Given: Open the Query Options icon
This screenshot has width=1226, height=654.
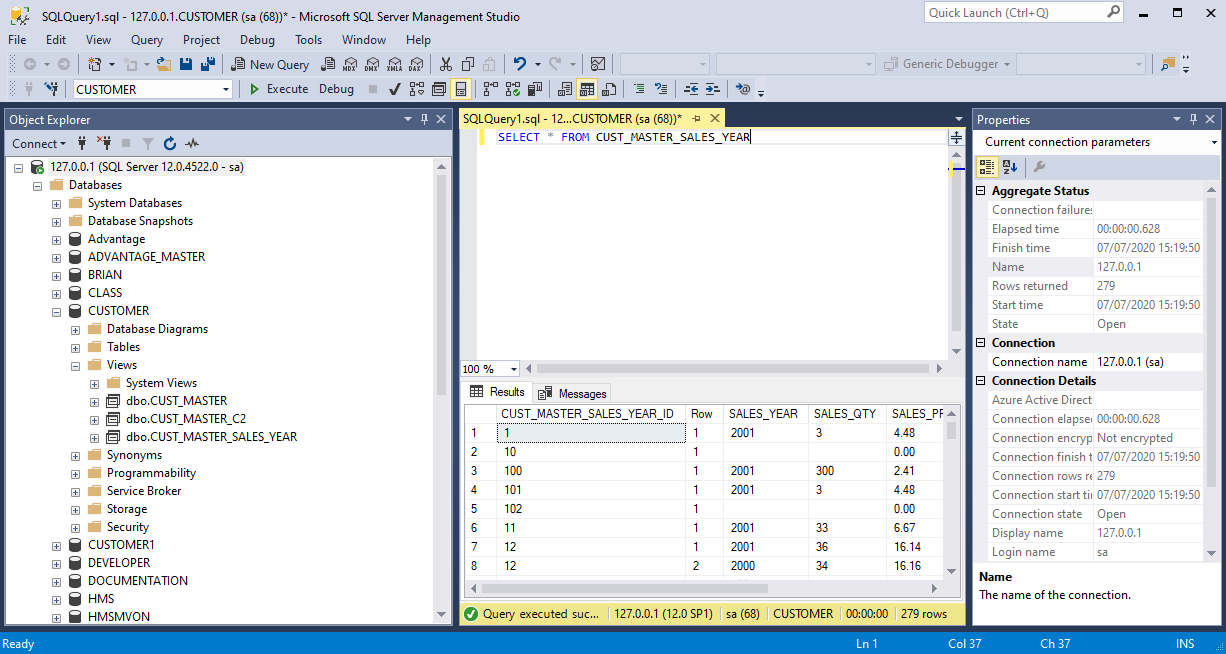Looking at the screenshot, I should click(x=438, y=89).
